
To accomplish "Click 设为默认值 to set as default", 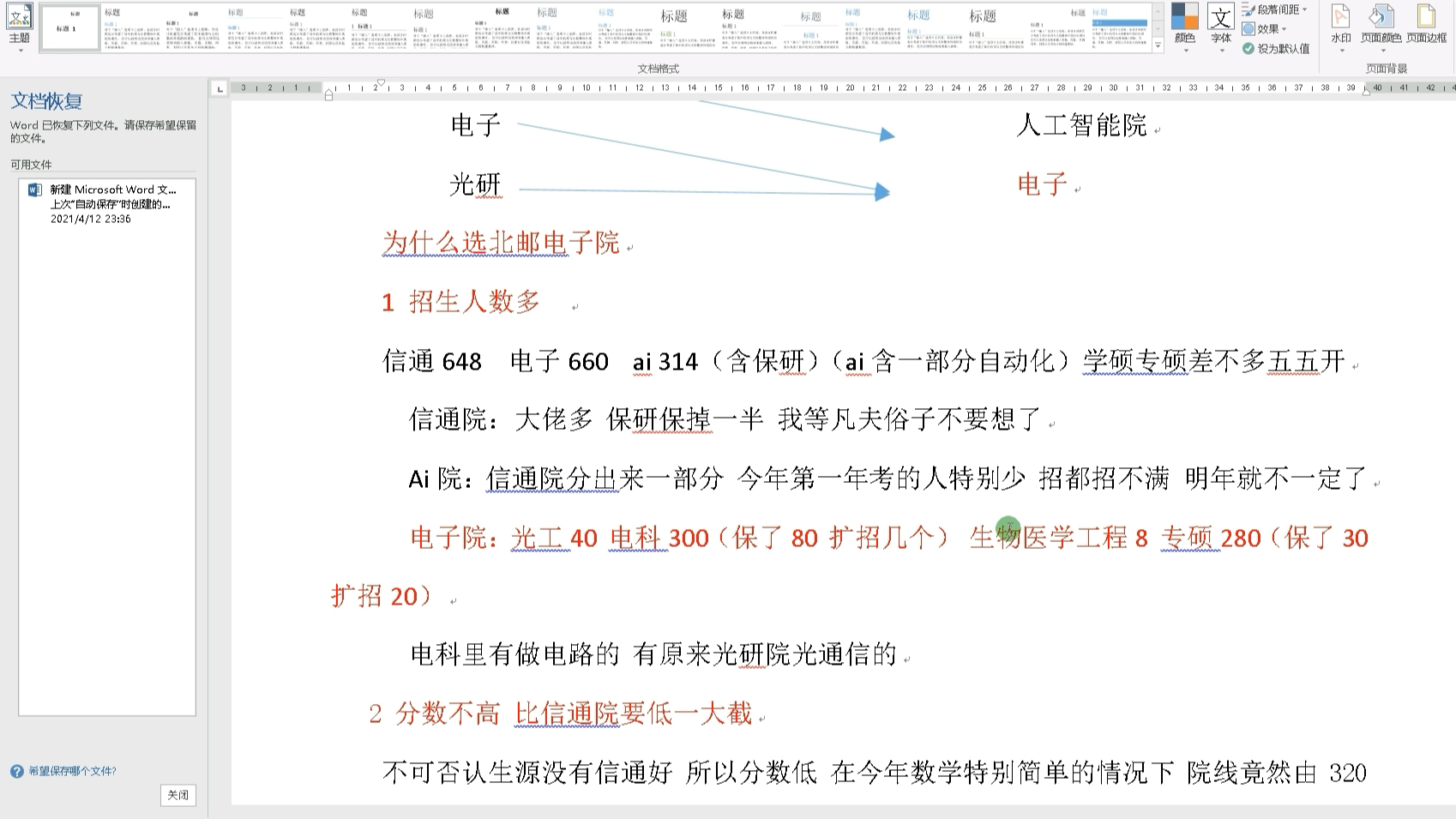I will (1276, 48).
